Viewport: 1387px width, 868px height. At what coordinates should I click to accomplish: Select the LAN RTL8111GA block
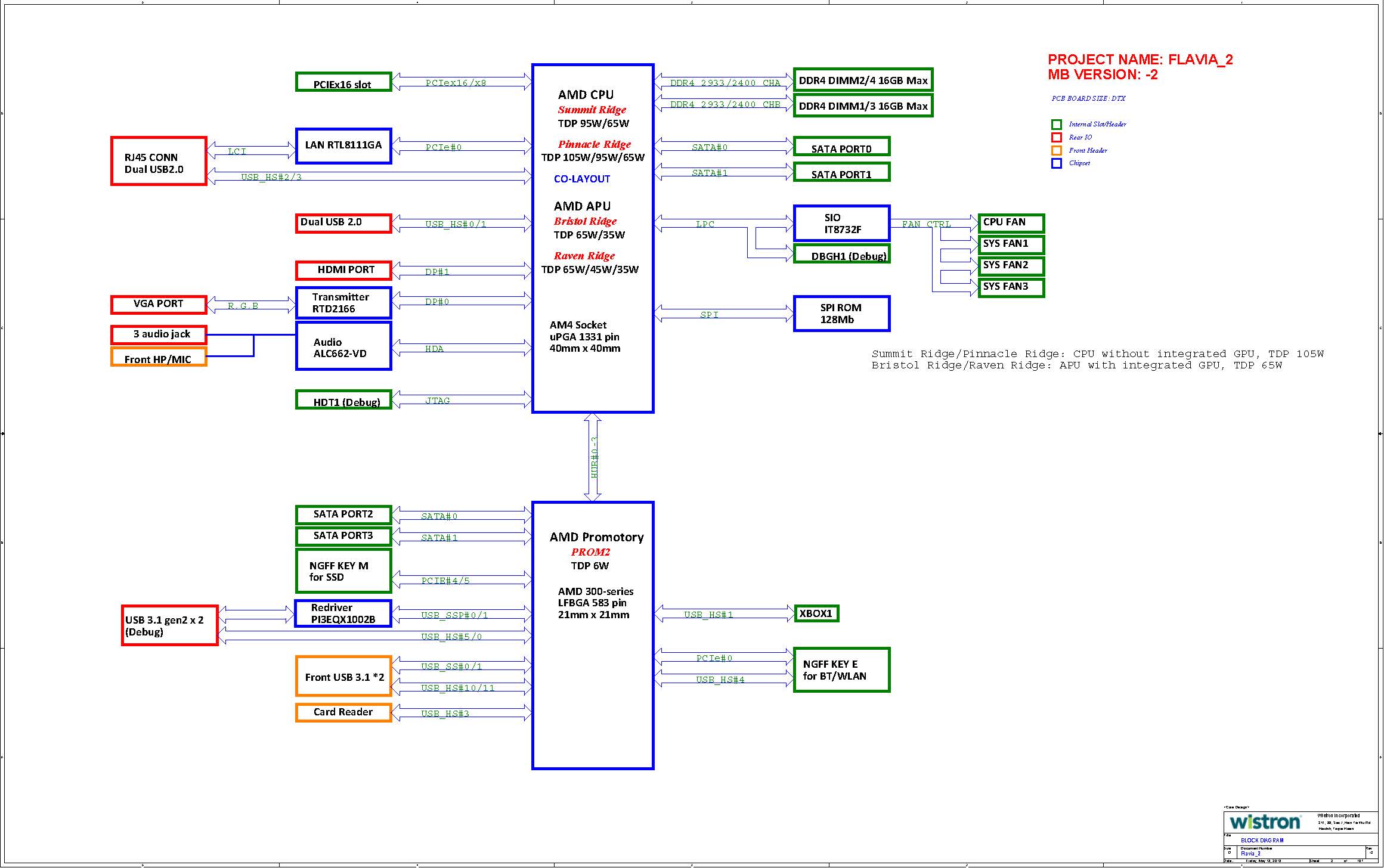[343, 145]
